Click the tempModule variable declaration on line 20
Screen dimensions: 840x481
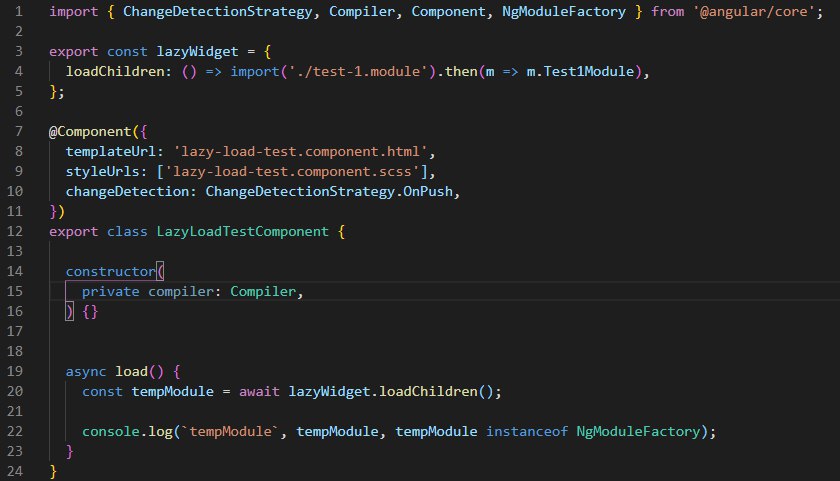pos(172,392)
